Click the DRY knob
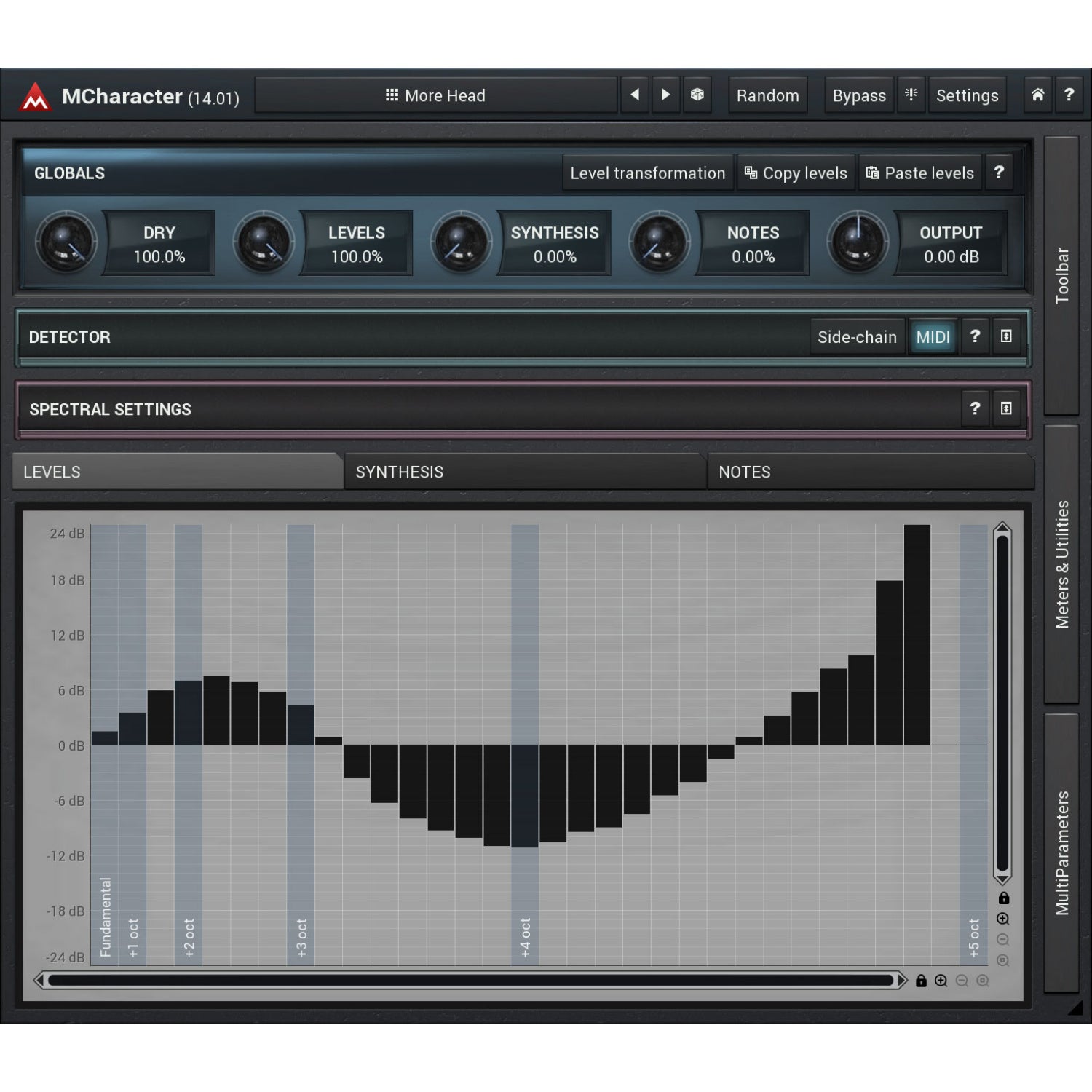 tap(66, 242)
